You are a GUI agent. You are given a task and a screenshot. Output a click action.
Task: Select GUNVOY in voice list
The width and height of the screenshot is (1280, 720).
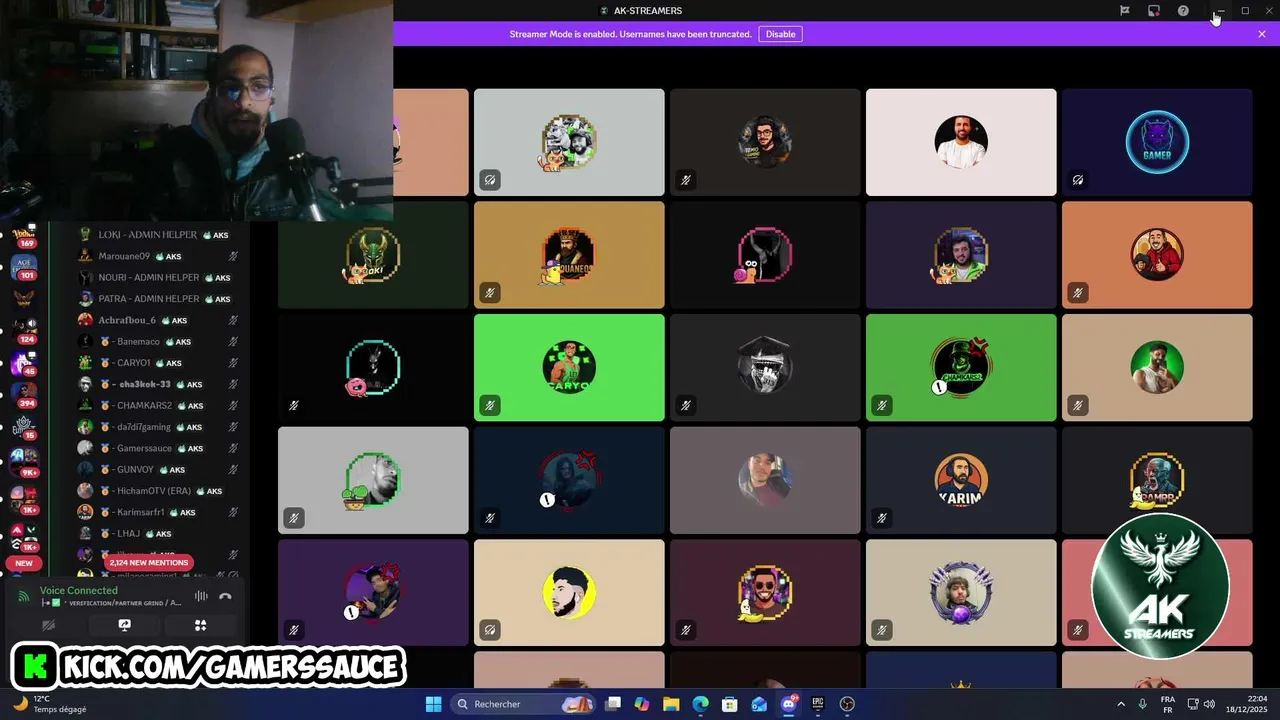(158, 469)
